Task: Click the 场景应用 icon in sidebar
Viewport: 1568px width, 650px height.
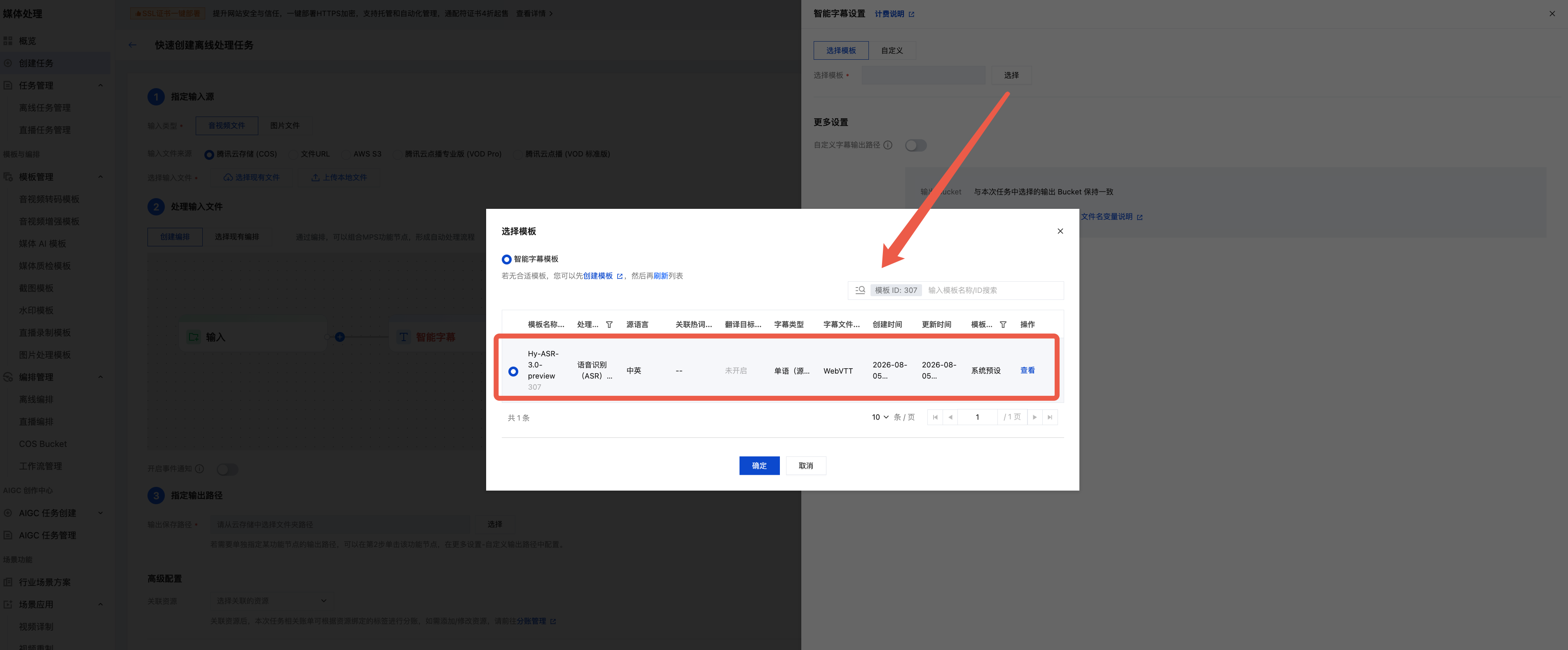Action: (8, 604)
